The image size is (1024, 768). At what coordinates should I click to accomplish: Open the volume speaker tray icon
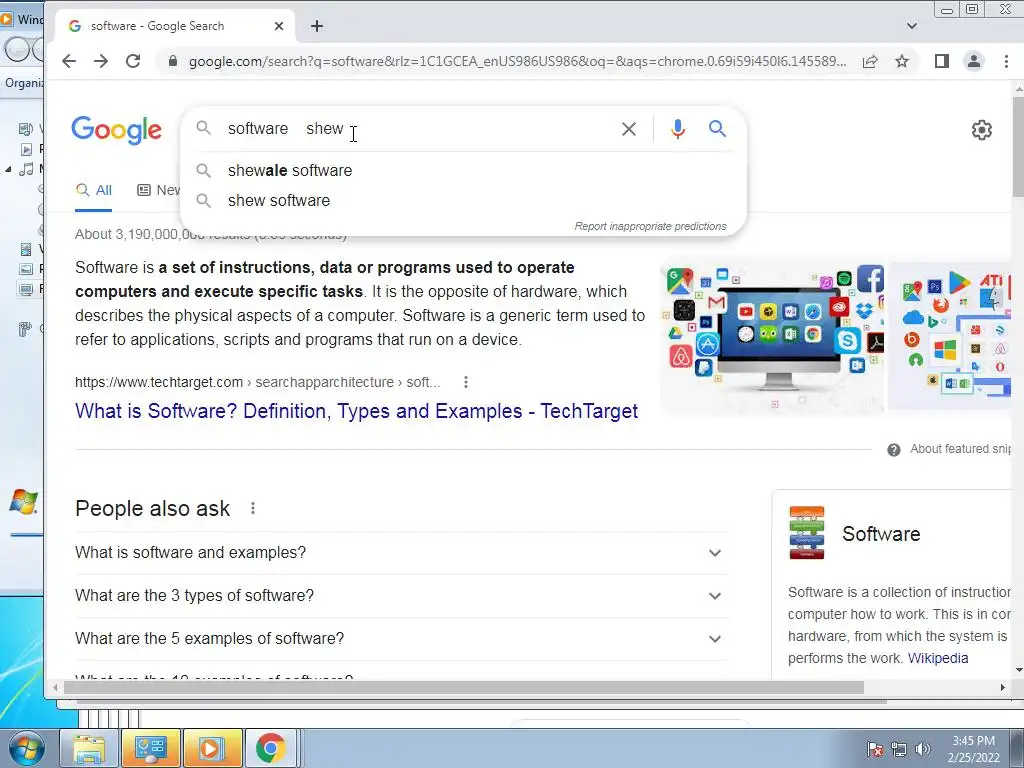pos(923,749)
